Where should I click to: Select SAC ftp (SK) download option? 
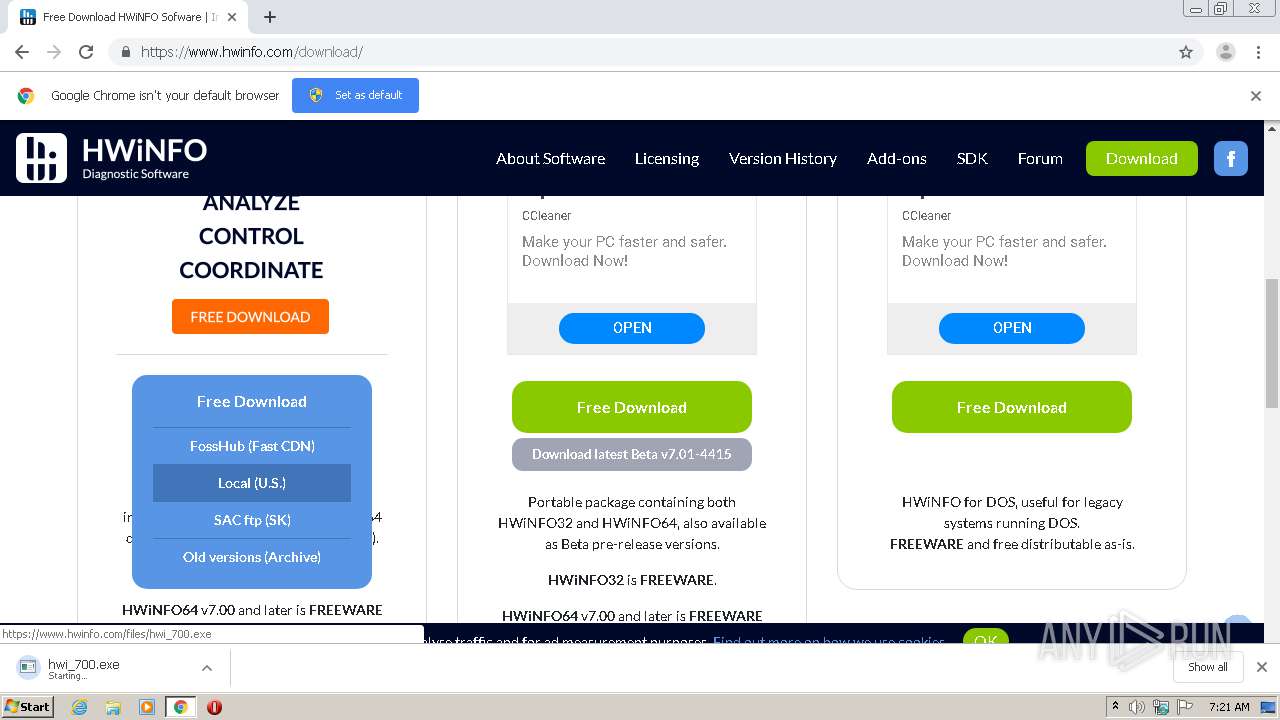click(252, 520)
